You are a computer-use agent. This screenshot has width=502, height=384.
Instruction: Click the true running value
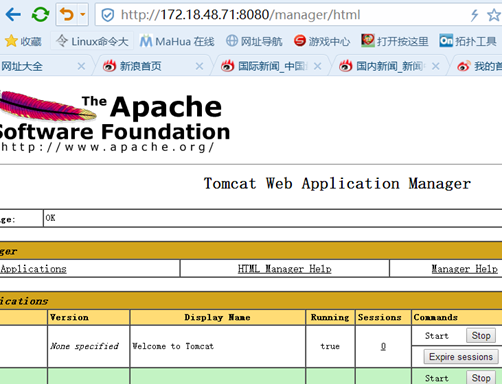[330, 346]
